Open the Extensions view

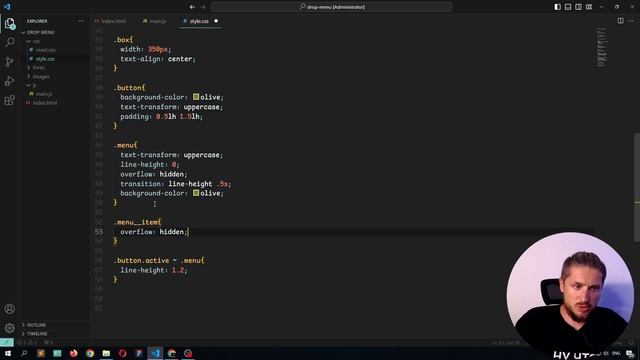(x=10, y=100)
